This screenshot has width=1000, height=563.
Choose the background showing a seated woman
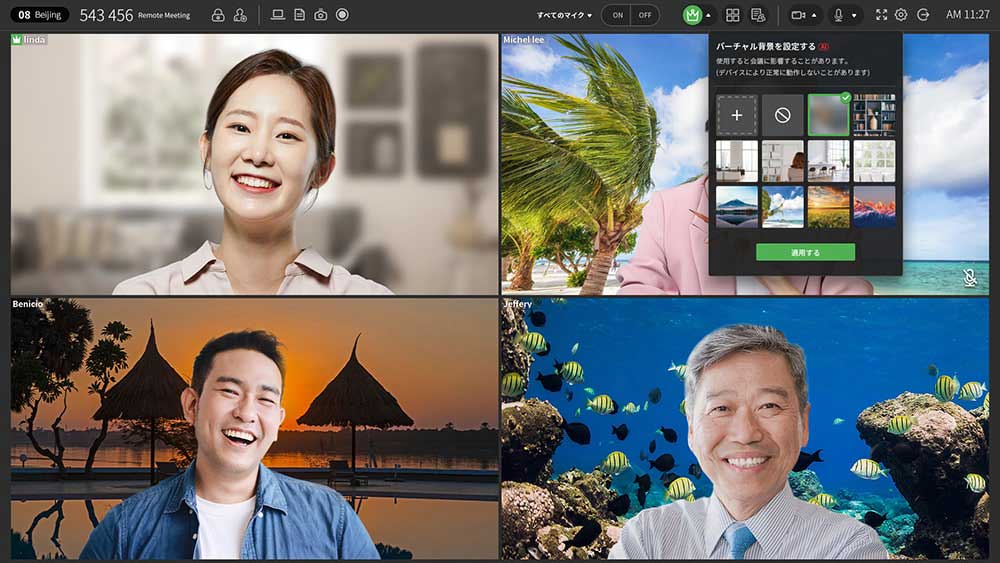pyautogui.click(x=783, y=161)
